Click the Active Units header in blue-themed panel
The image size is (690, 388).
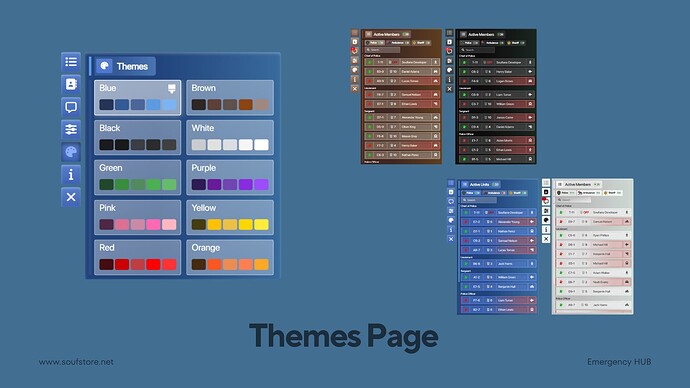480,184
